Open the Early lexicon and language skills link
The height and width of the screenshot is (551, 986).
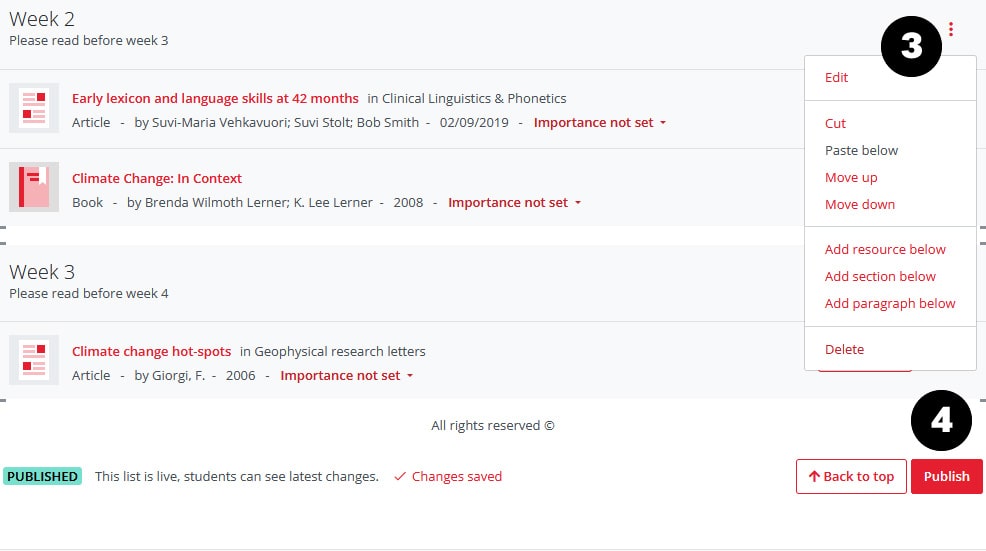(215, 99)
